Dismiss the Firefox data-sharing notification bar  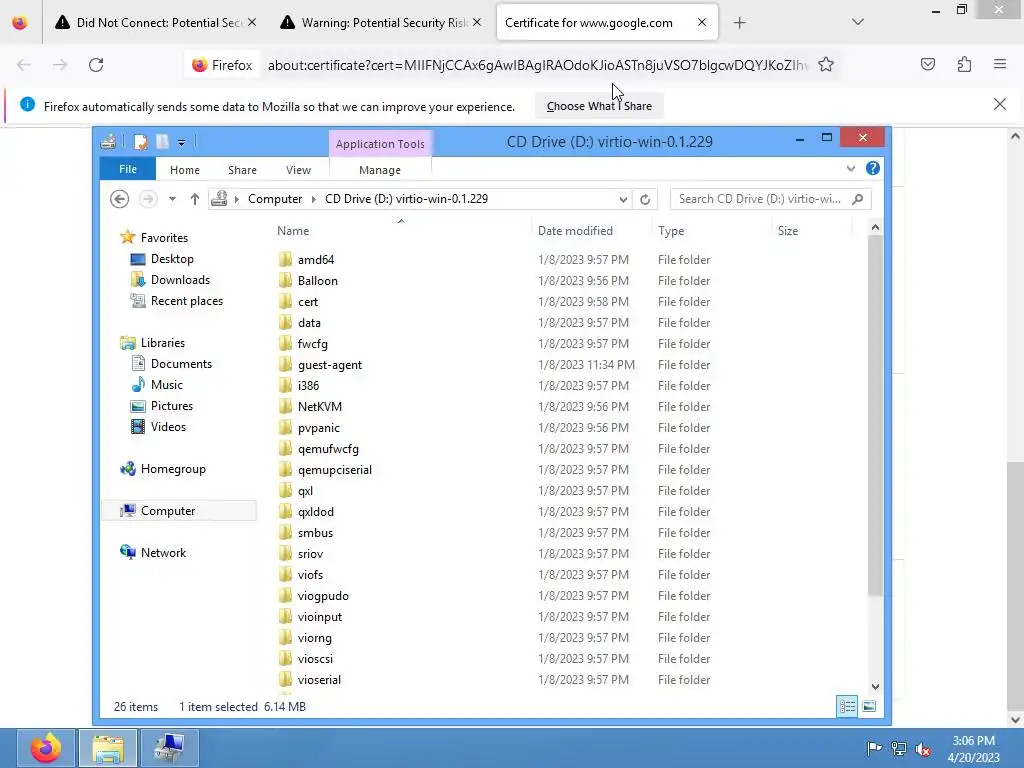[999, 104]
